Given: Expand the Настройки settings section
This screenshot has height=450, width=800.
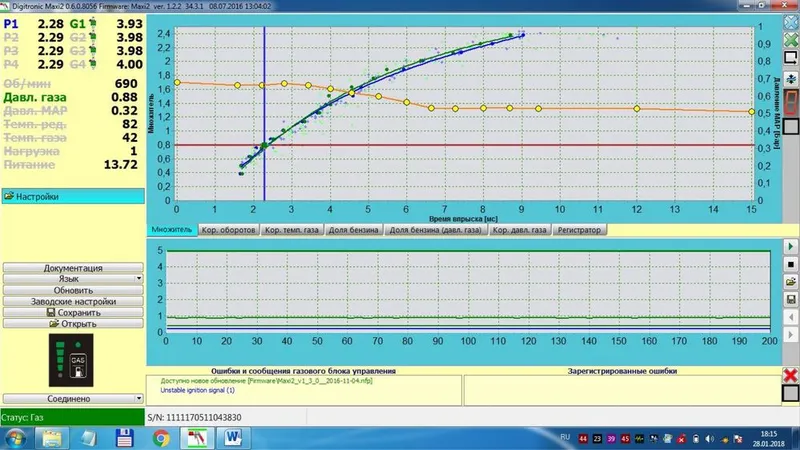Looking at the screenshot, I should [x=73, y=196].
